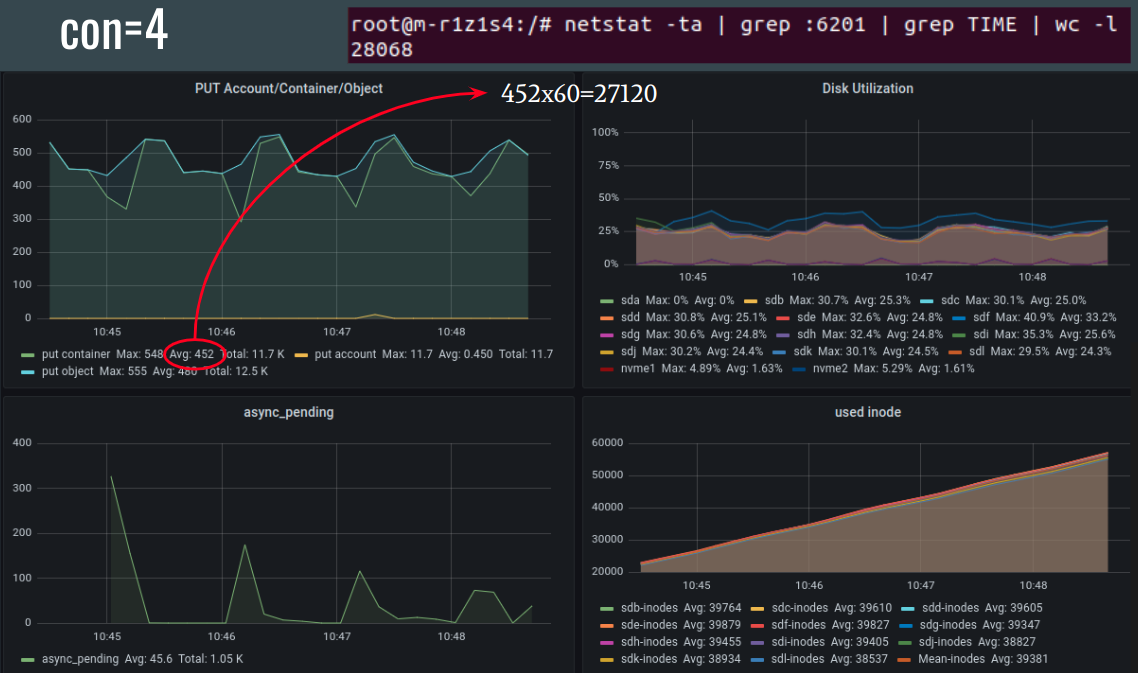
Task: Toggle the put account legend entry
Action: coord(346,354)
